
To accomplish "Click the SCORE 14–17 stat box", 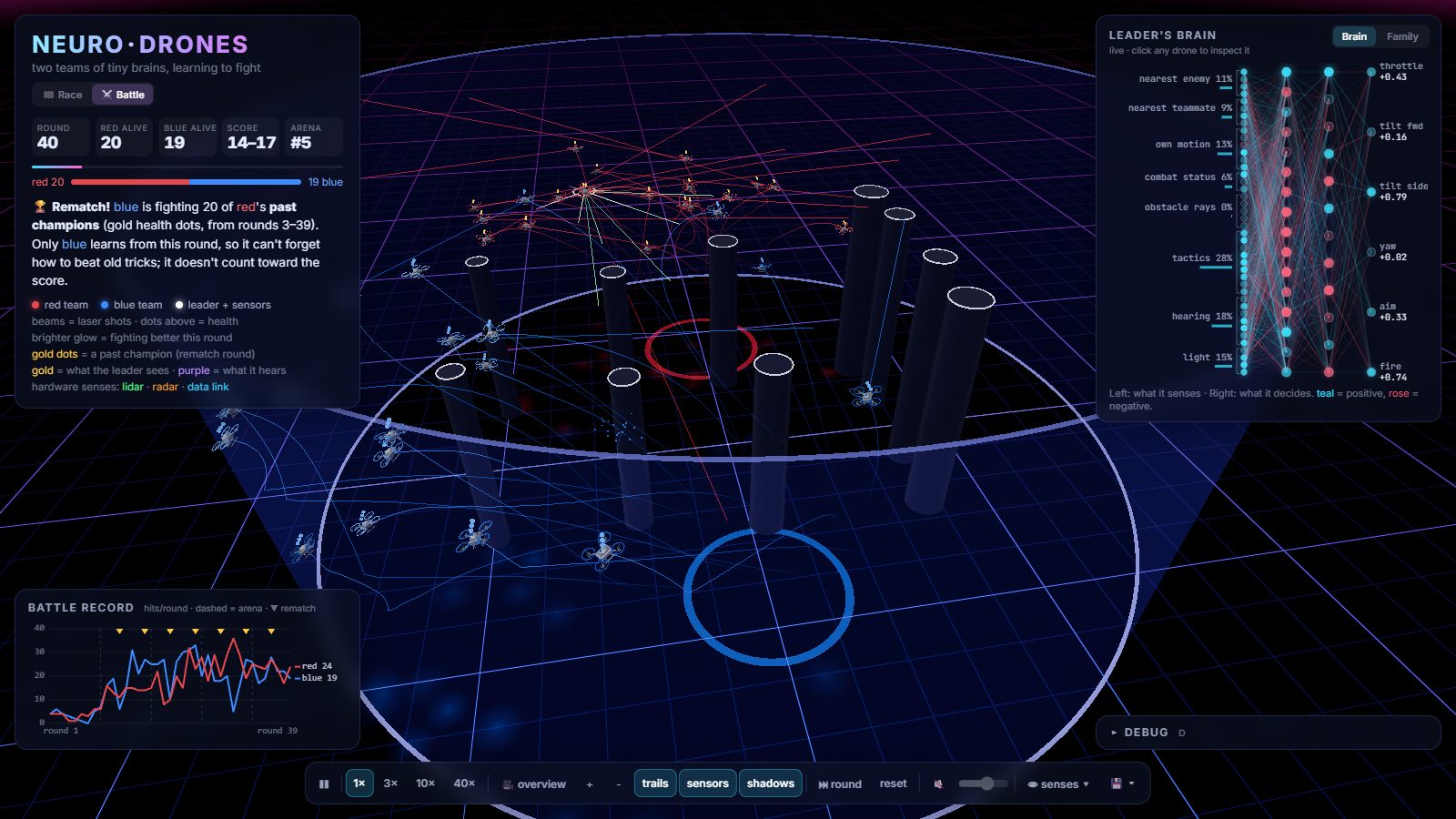I will [251, 136].
